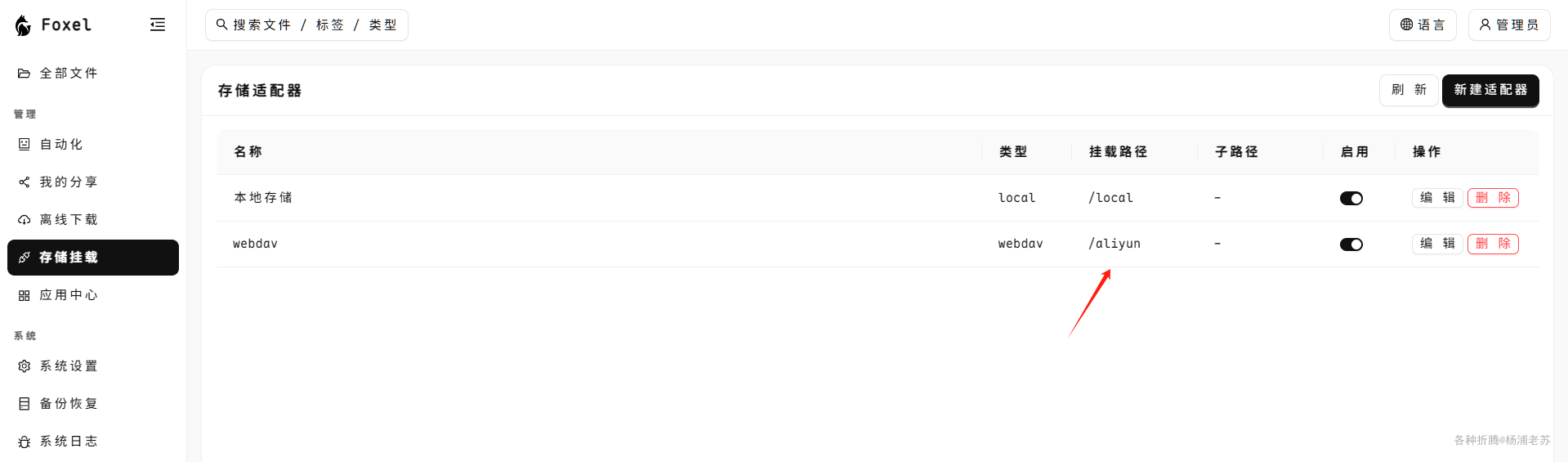
Task: Select 存储挂载 menu item
Action: pos(93,258)
